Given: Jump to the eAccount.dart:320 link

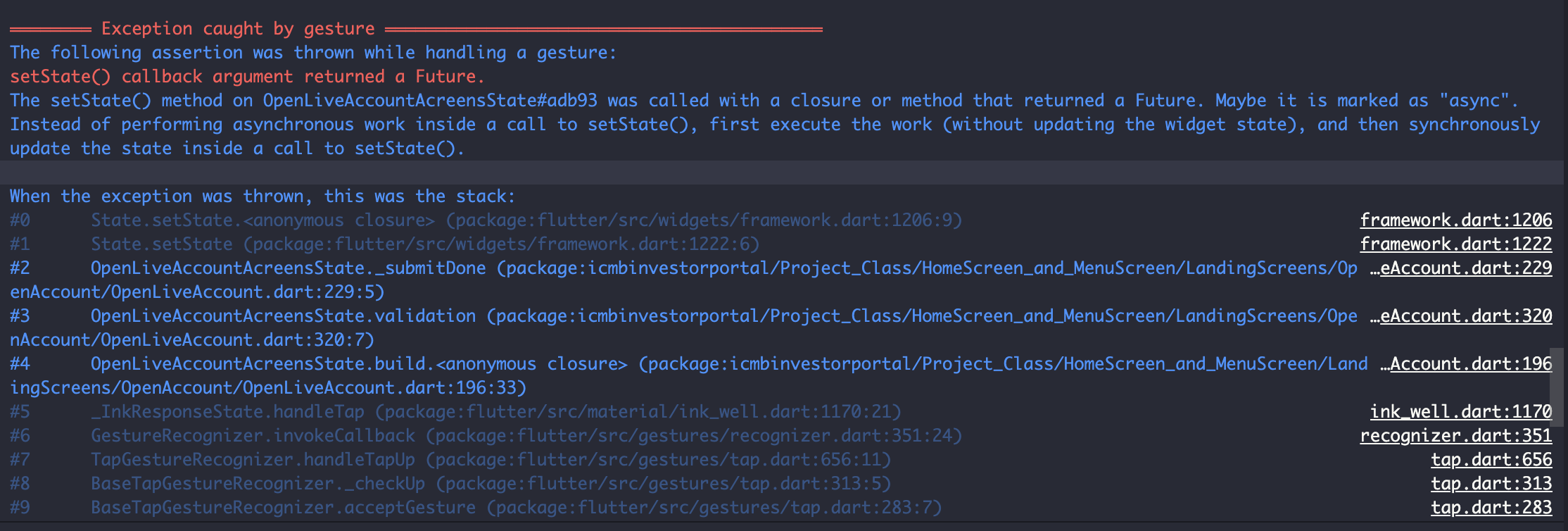Looking at the screenshot, I should (x=1465, y=316).
